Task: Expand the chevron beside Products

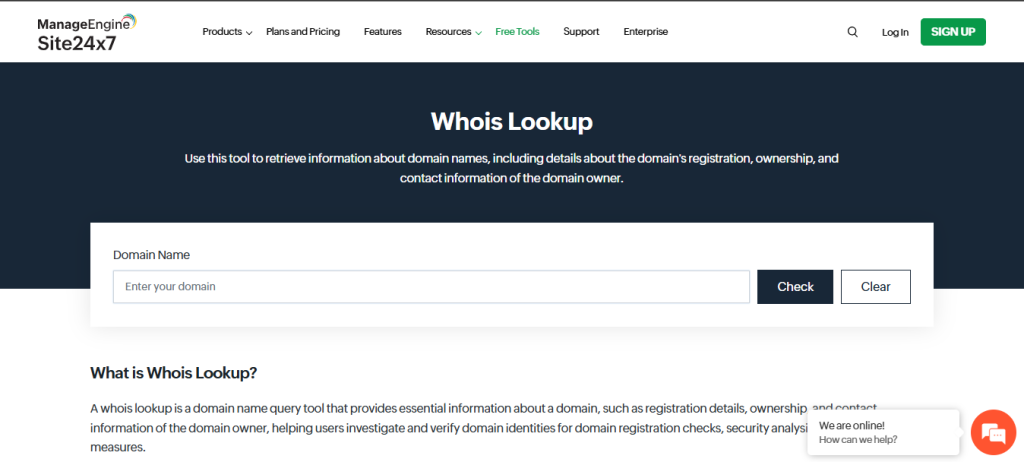Action: point(249,33)
